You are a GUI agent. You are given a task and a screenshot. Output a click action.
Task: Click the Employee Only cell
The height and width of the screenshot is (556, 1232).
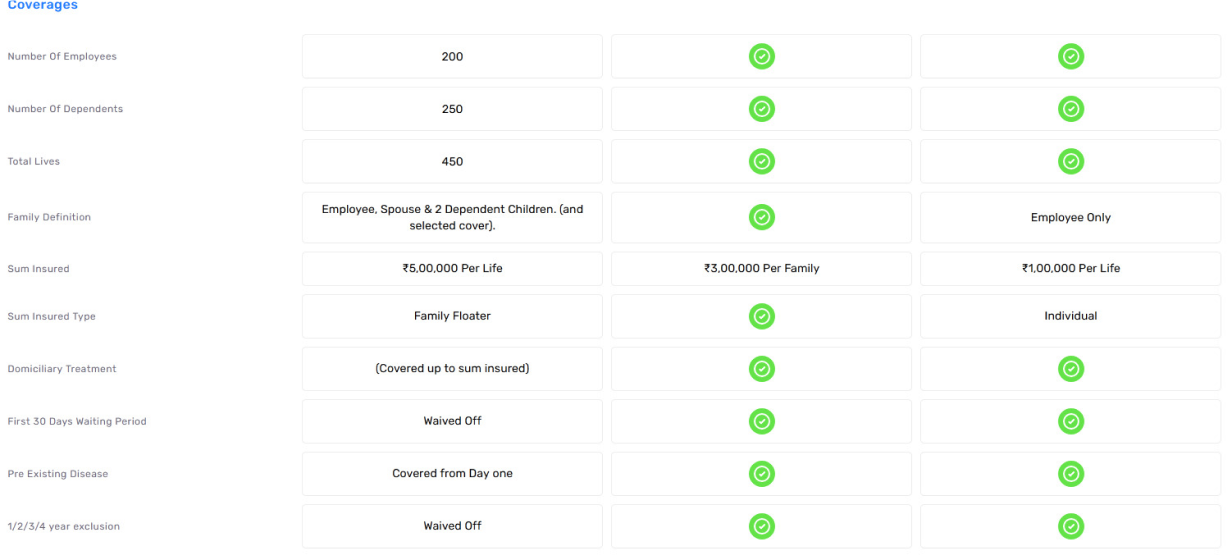coord(1070,217)
